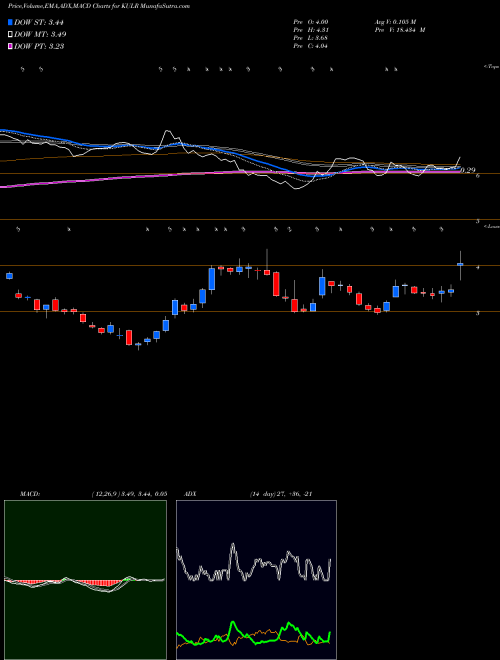Click the Pre O: 4.00 value
The image size is (500, 660).
pos(311,22)
